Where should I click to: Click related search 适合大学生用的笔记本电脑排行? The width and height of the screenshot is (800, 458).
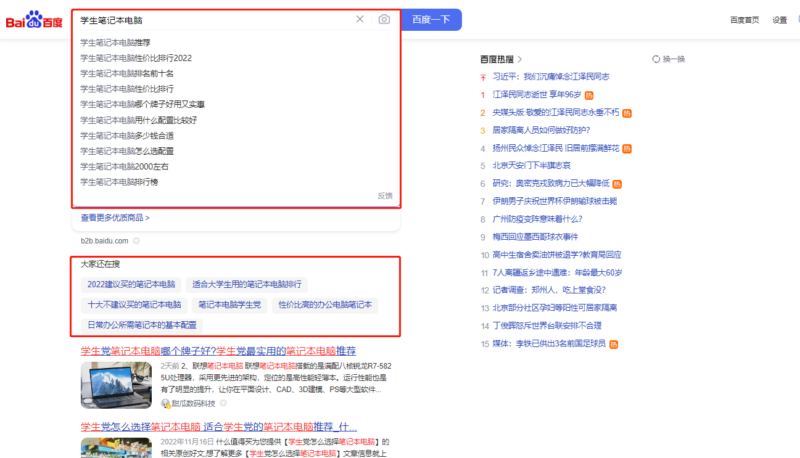click(247, 284)
